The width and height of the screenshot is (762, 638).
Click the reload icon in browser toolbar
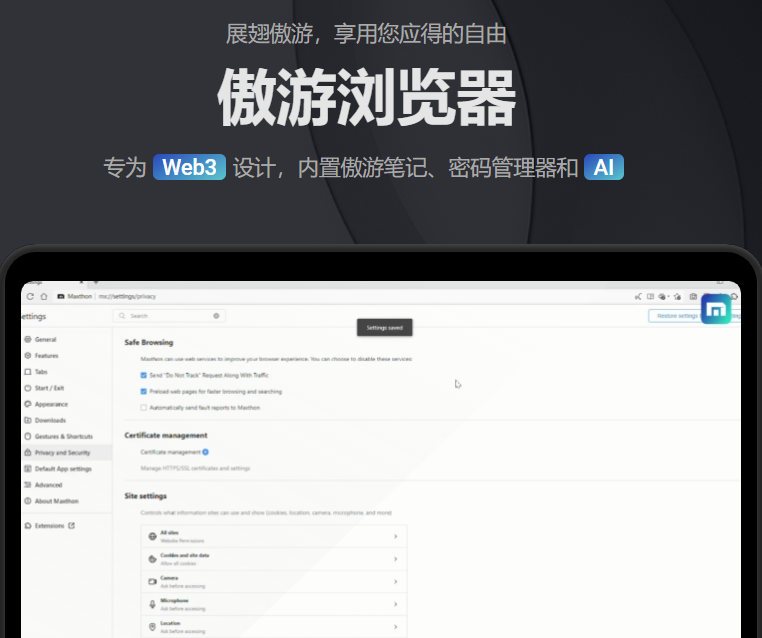point(30,296)
